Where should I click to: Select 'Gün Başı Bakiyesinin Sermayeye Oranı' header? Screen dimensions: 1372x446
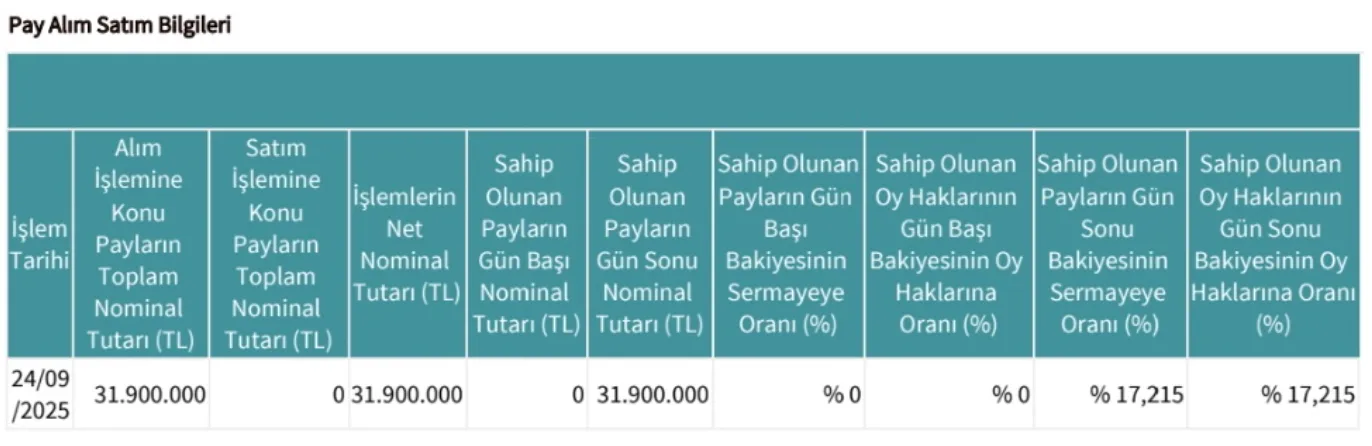pyautogui.click(x=788, y=244)
